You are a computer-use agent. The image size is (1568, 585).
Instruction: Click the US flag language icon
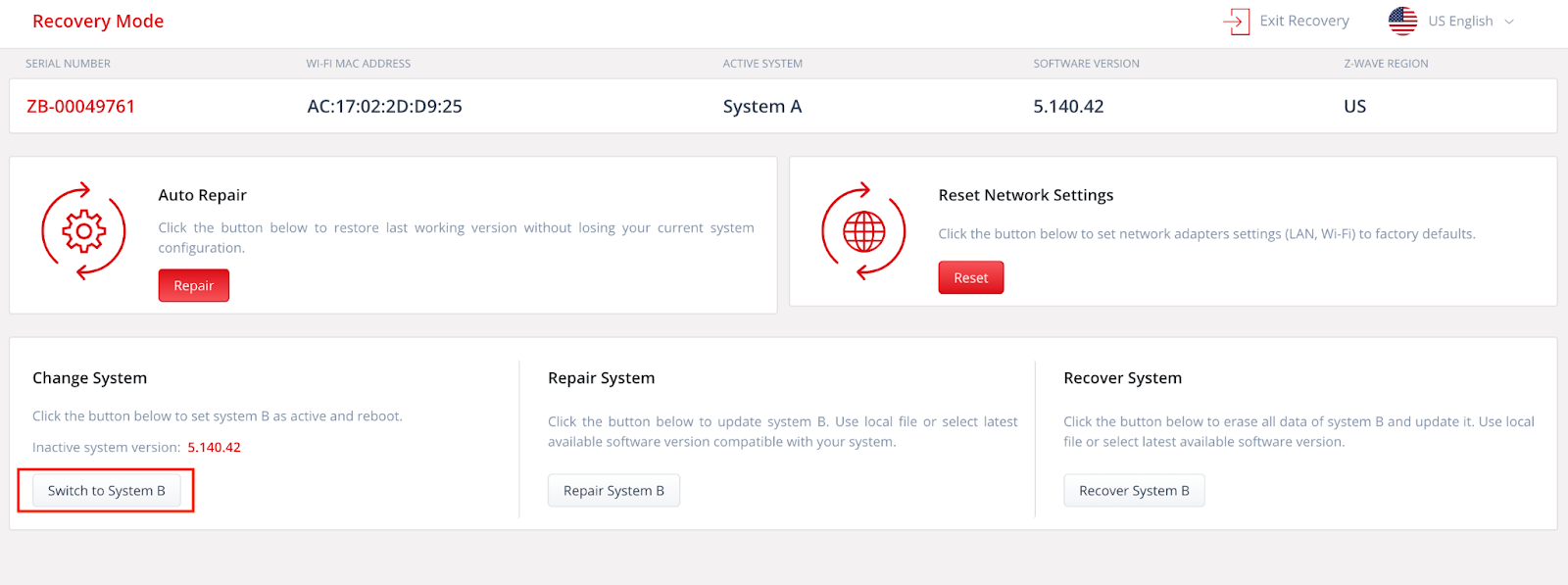pyautogui.click(x=1402, y=21)
